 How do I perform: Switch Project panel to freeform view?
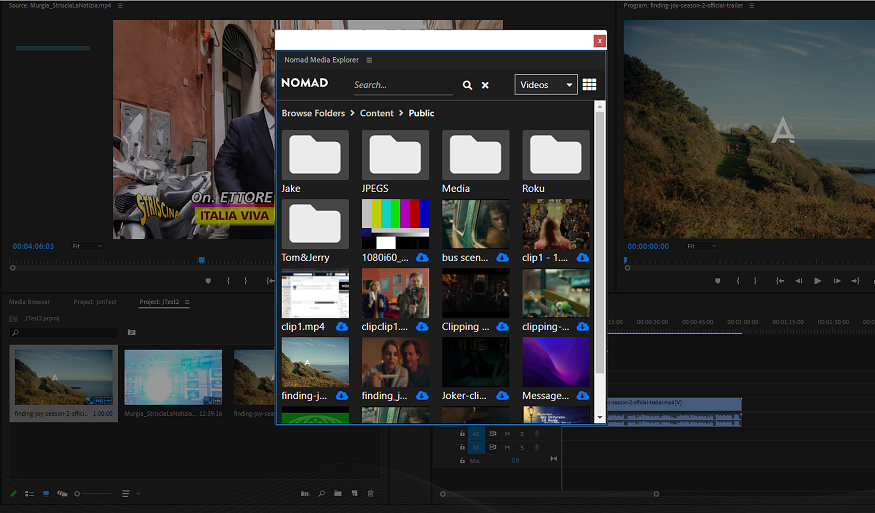coord(62,493)
